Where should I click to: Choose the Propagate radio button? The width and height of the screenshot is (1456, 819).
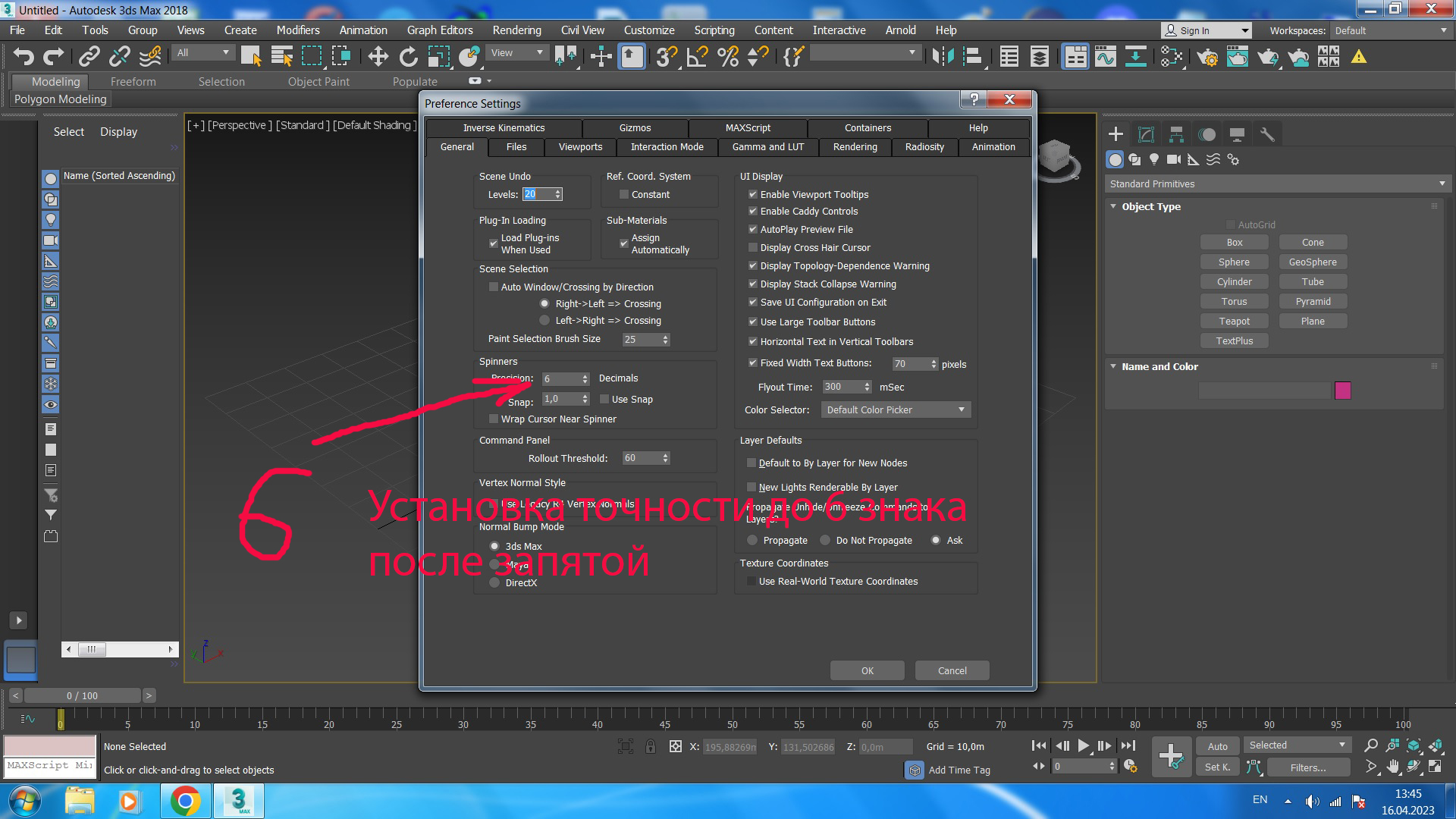[752, 541]
